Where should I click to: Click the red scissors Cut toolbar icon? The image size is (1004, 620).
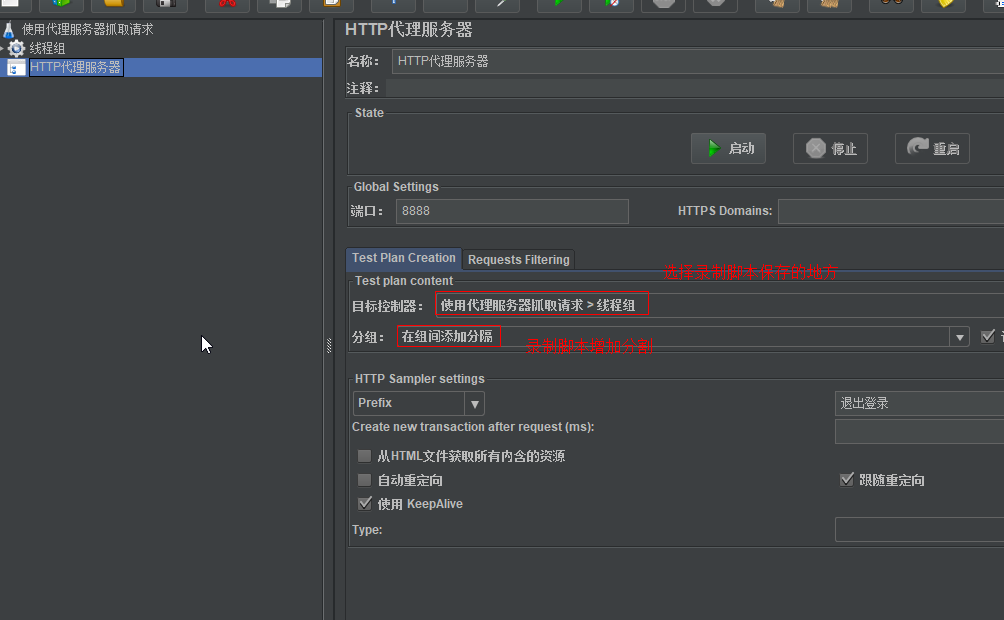coord(227,4)
